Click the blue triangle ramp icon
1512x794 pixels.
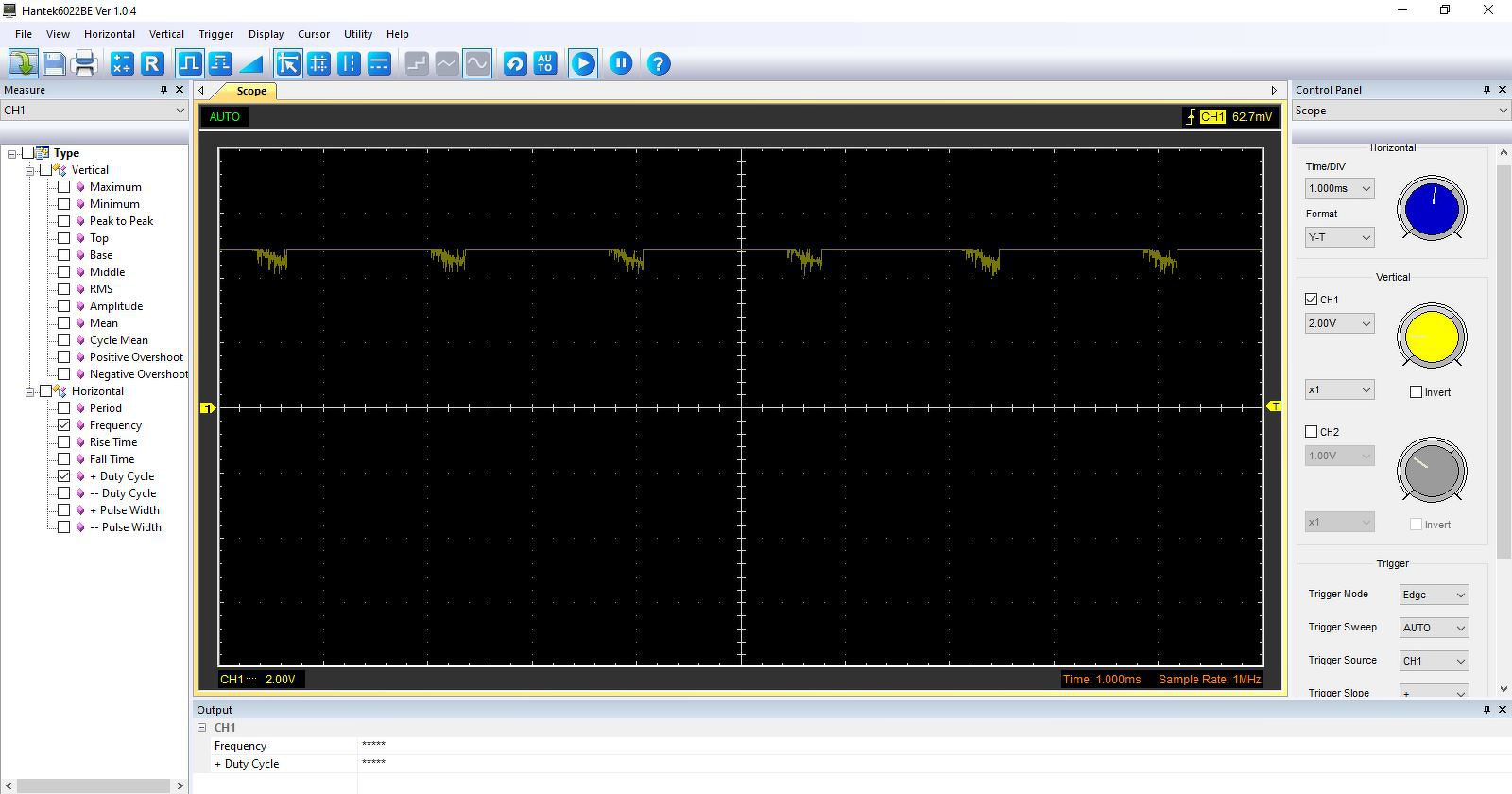pyautogui.click(x=250, y=63)
